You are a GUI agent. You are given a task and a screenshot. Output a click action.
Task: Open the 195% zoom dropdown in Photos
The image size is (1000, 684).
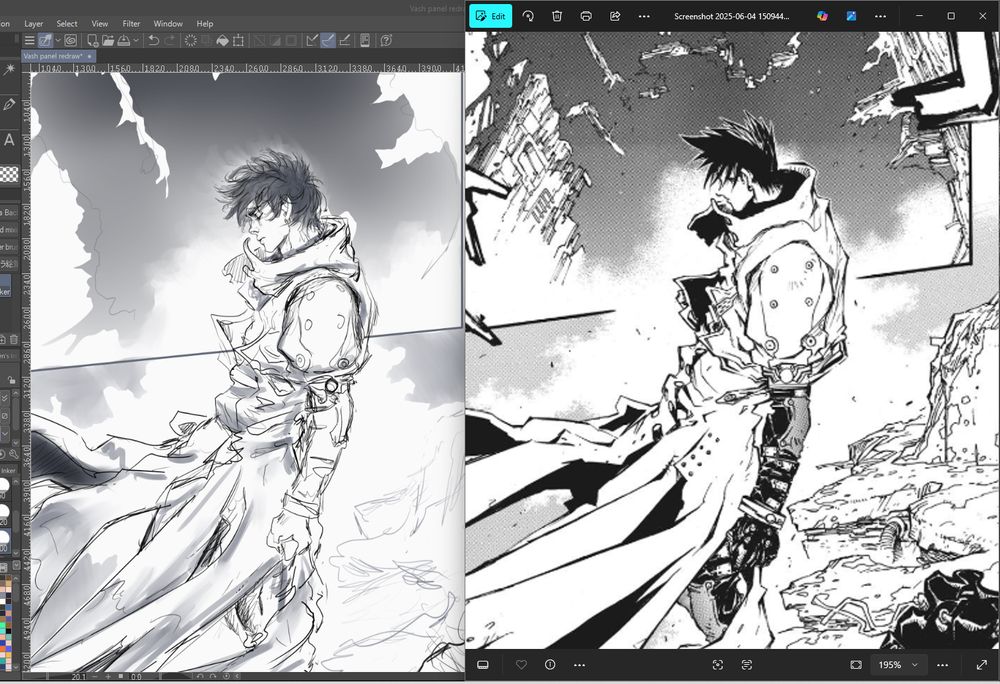click(898, 665)
